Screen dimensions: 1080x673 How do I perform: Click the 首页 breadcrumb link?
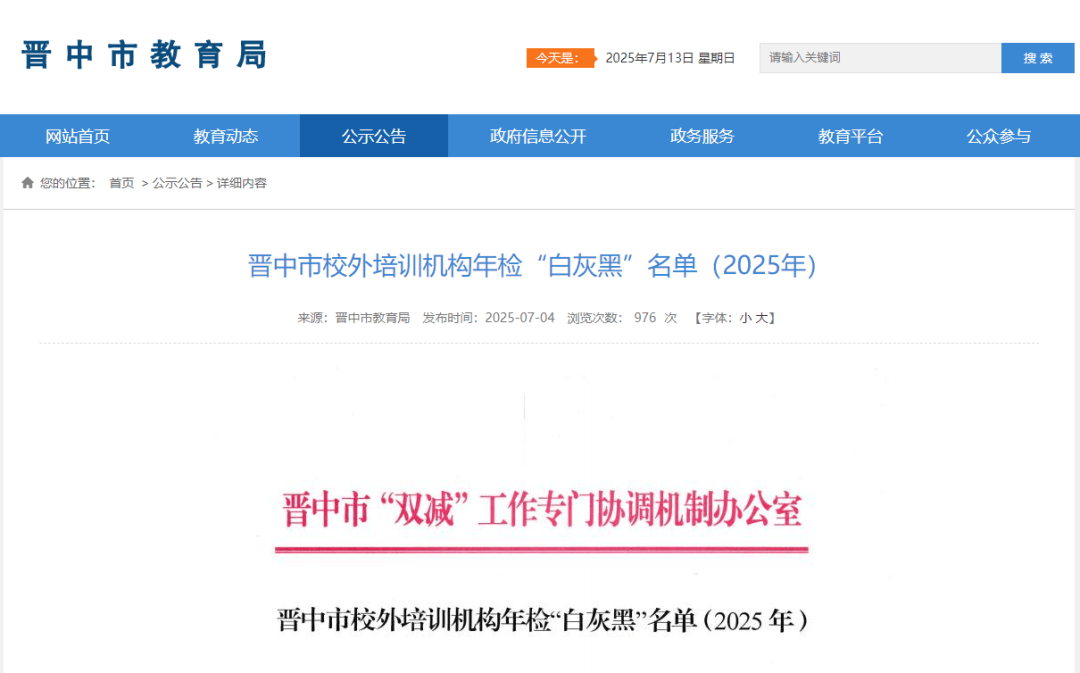coord(122,183)
